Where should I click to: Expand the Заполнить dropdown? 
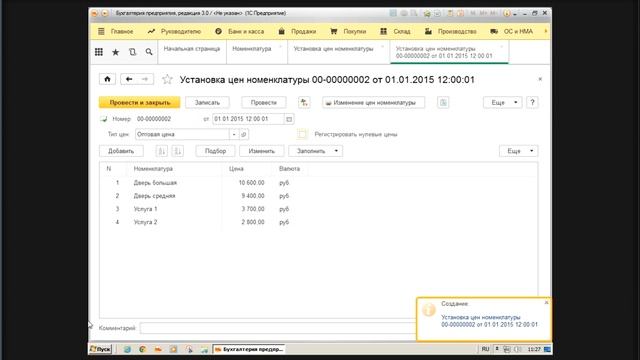(316, 151)
